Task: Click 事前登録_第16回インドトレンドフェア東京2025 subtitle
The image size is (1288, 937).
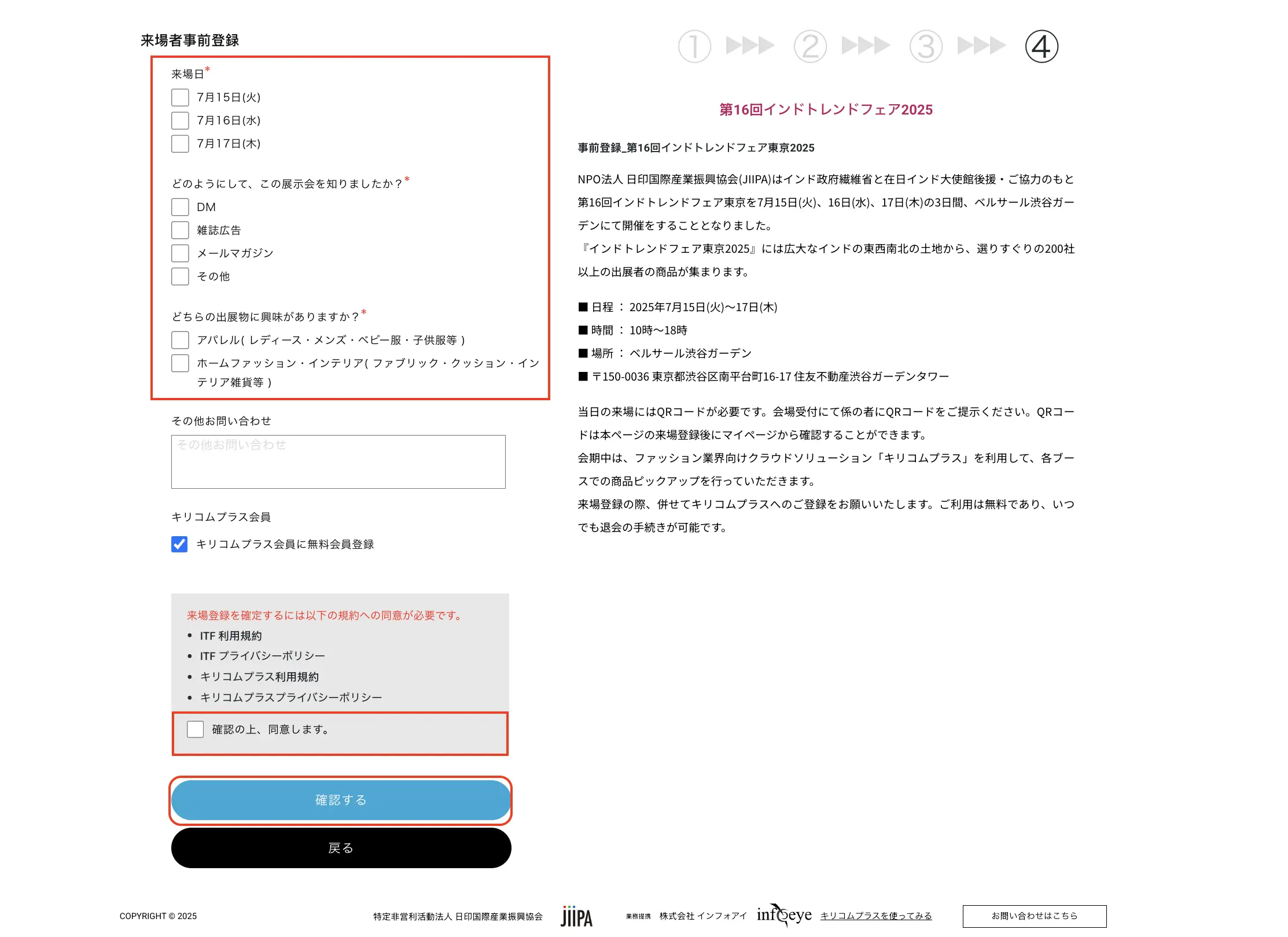Action: pyautogui.click(x=696, y=147)
